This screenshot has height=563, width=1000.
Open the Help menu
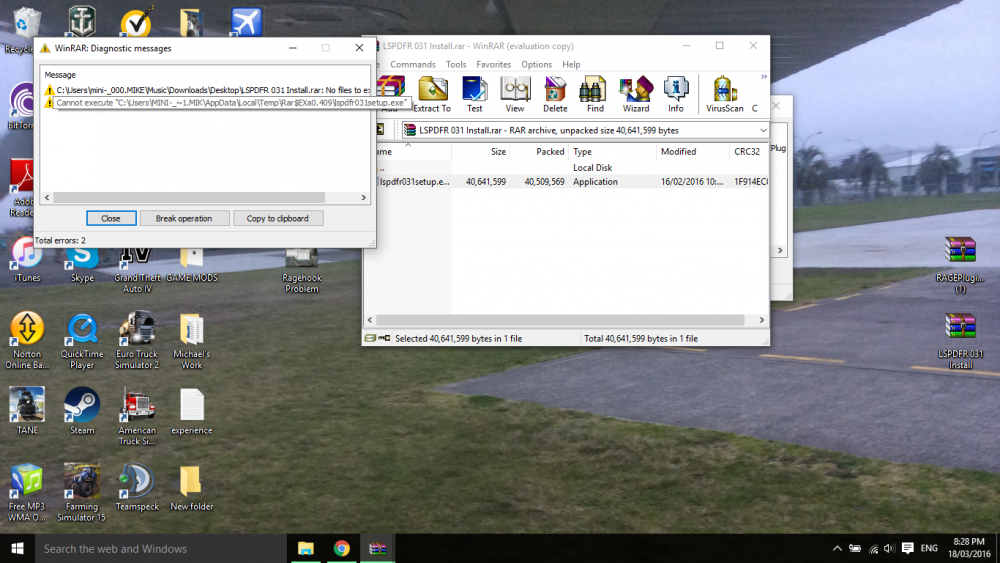click(571, 64)
